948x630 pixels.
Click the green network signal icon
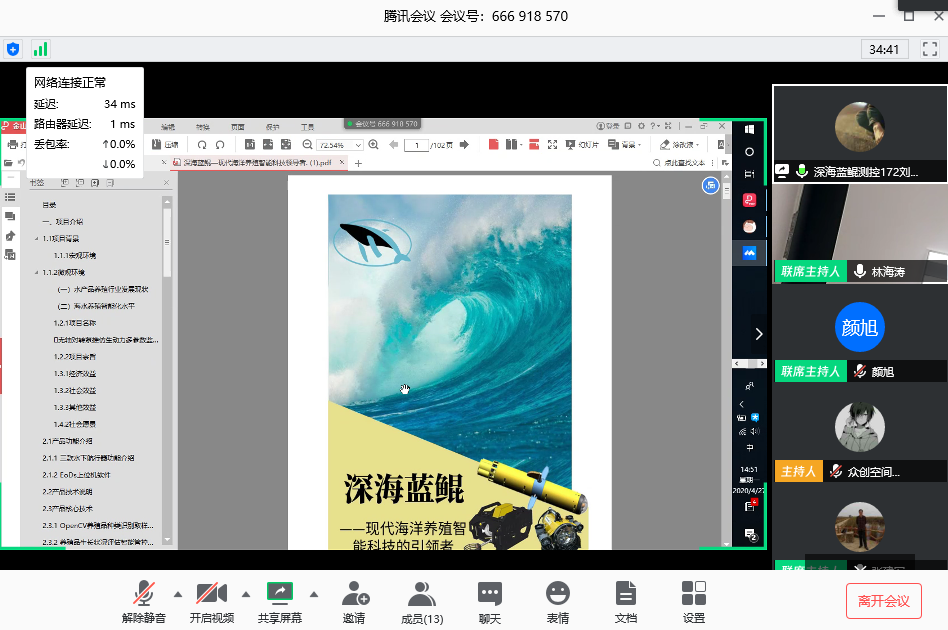40,48
